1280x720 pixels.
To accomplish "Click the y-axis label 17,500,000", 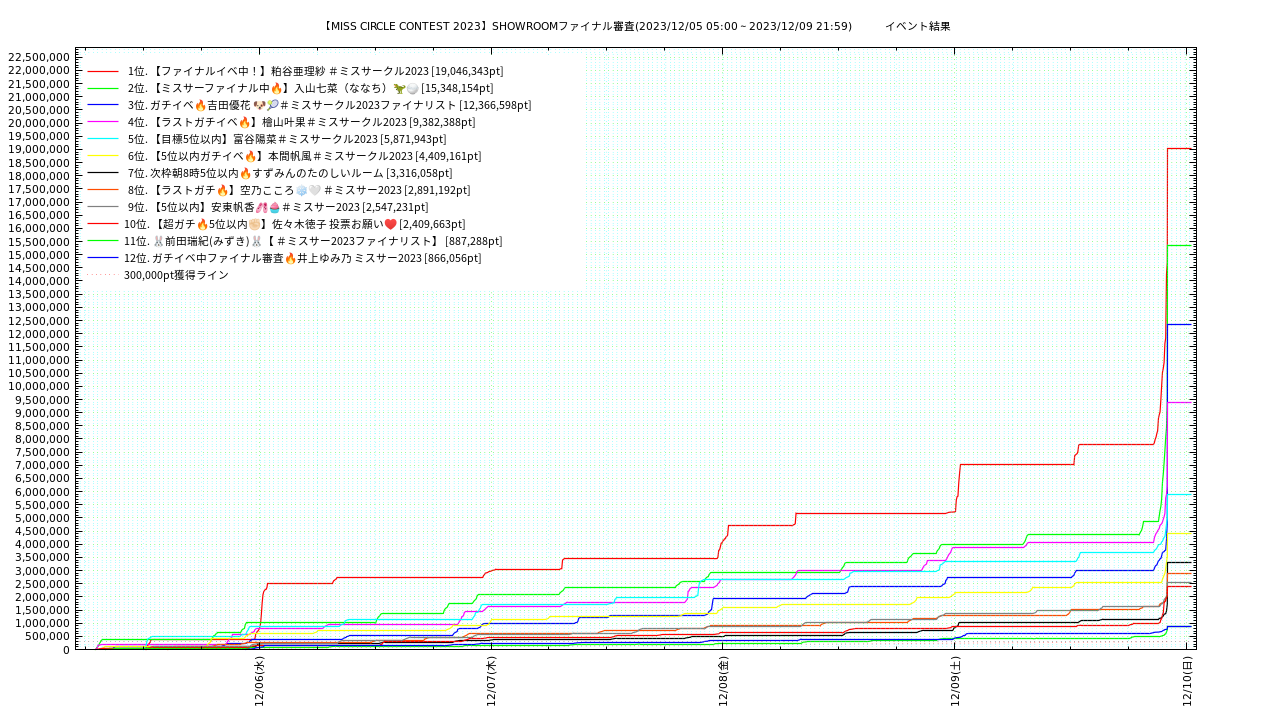I will point(39,189).
